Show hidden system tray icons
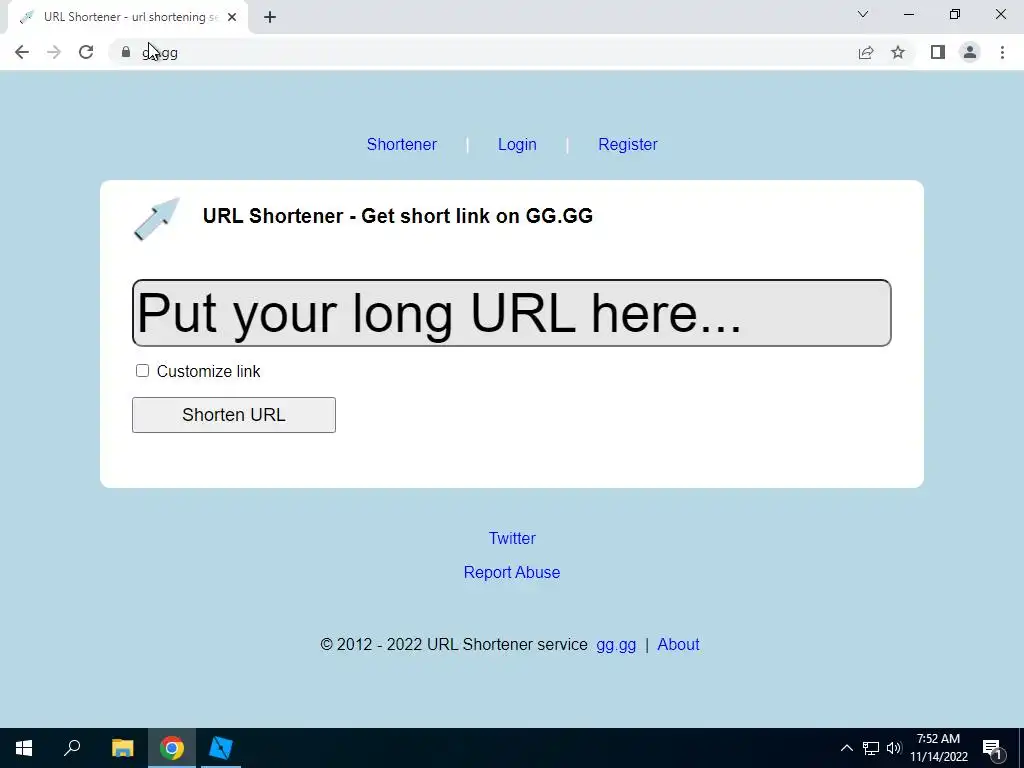Image resolution: width=1024 pixels, height=768 pixels. point(846,748)
